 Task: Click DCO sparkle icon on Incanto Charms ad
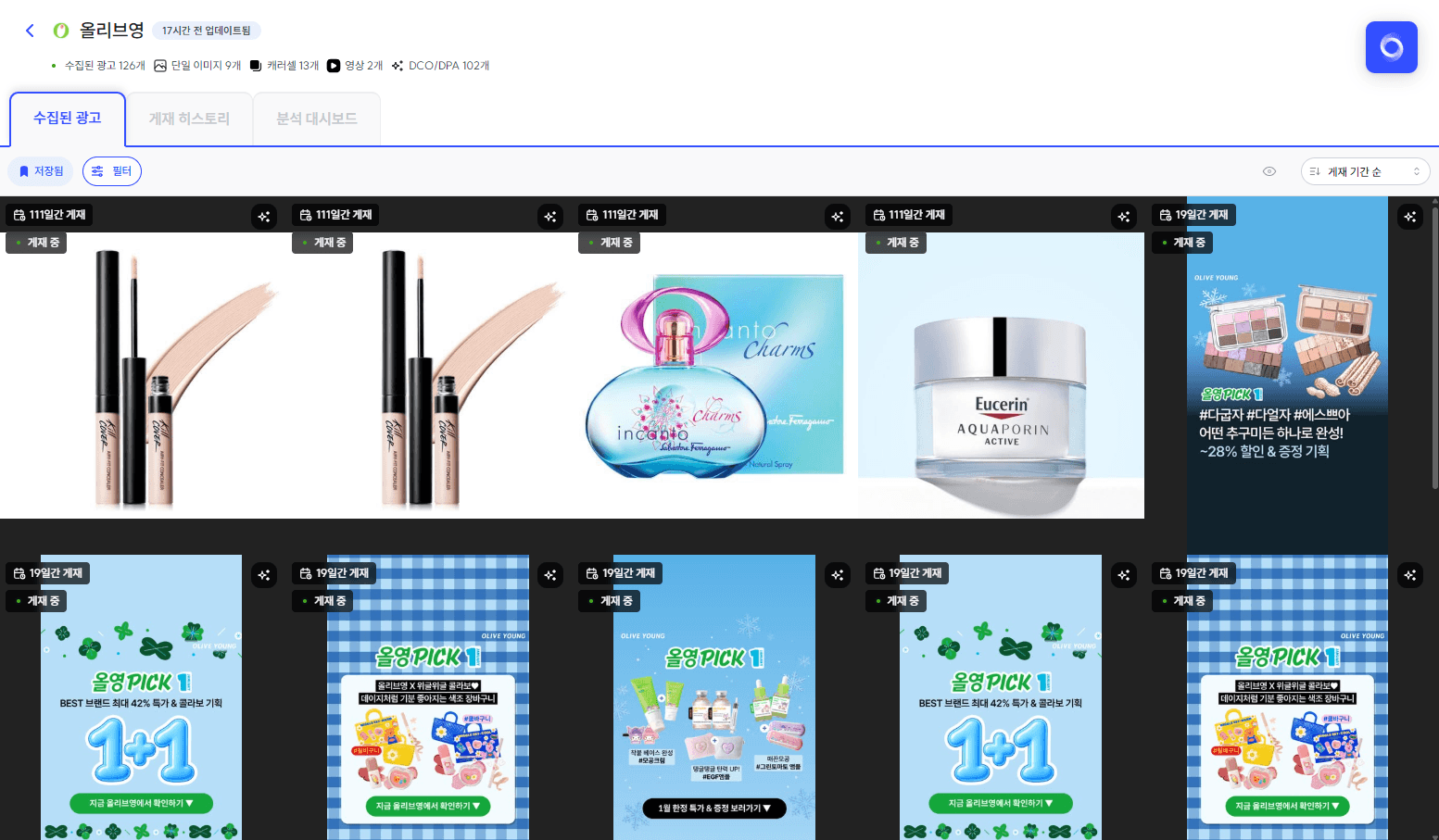[838, 217]
